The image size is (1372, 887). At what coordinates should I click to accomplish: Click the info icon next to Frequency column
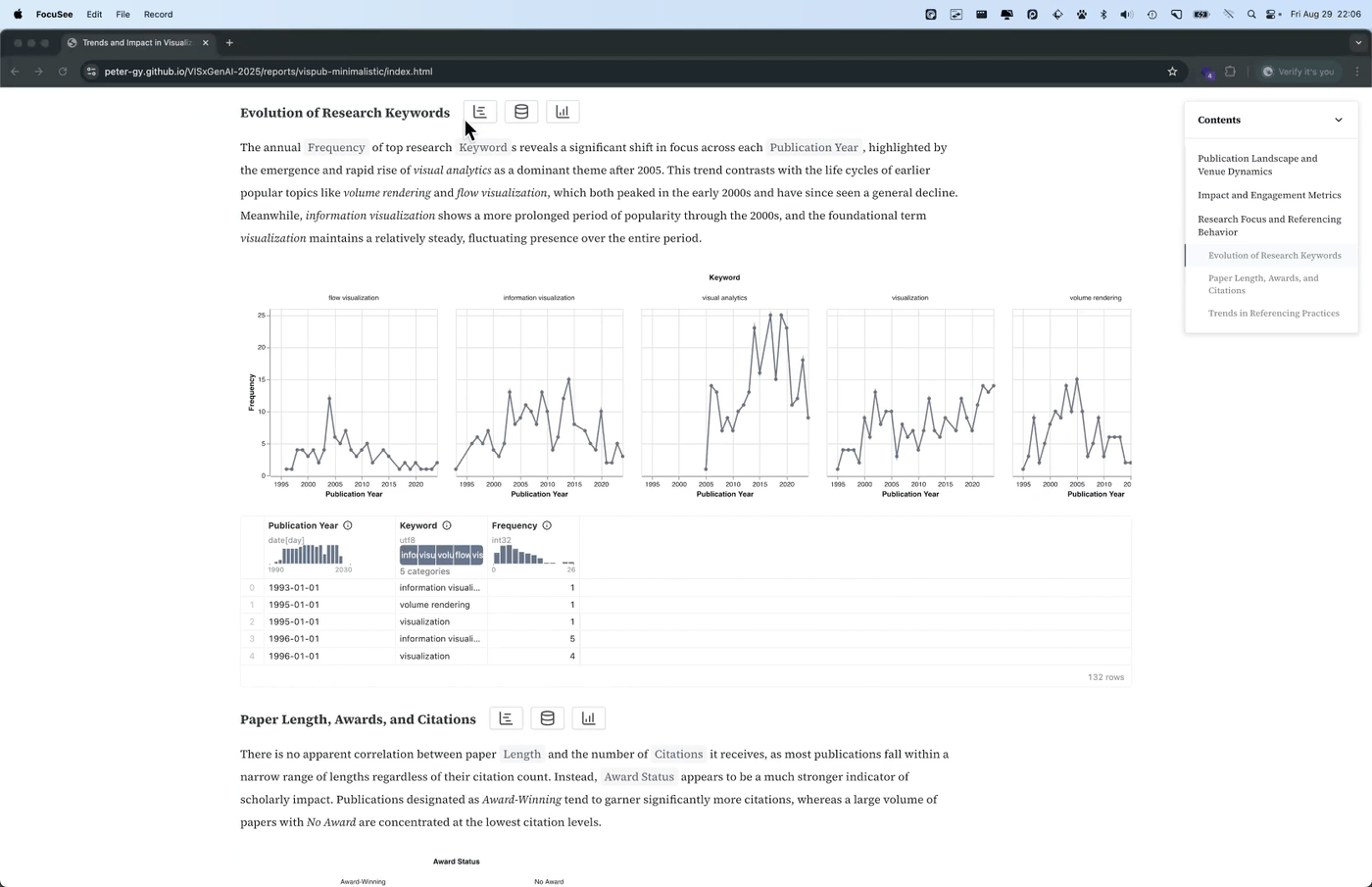[x=547, y=525]
